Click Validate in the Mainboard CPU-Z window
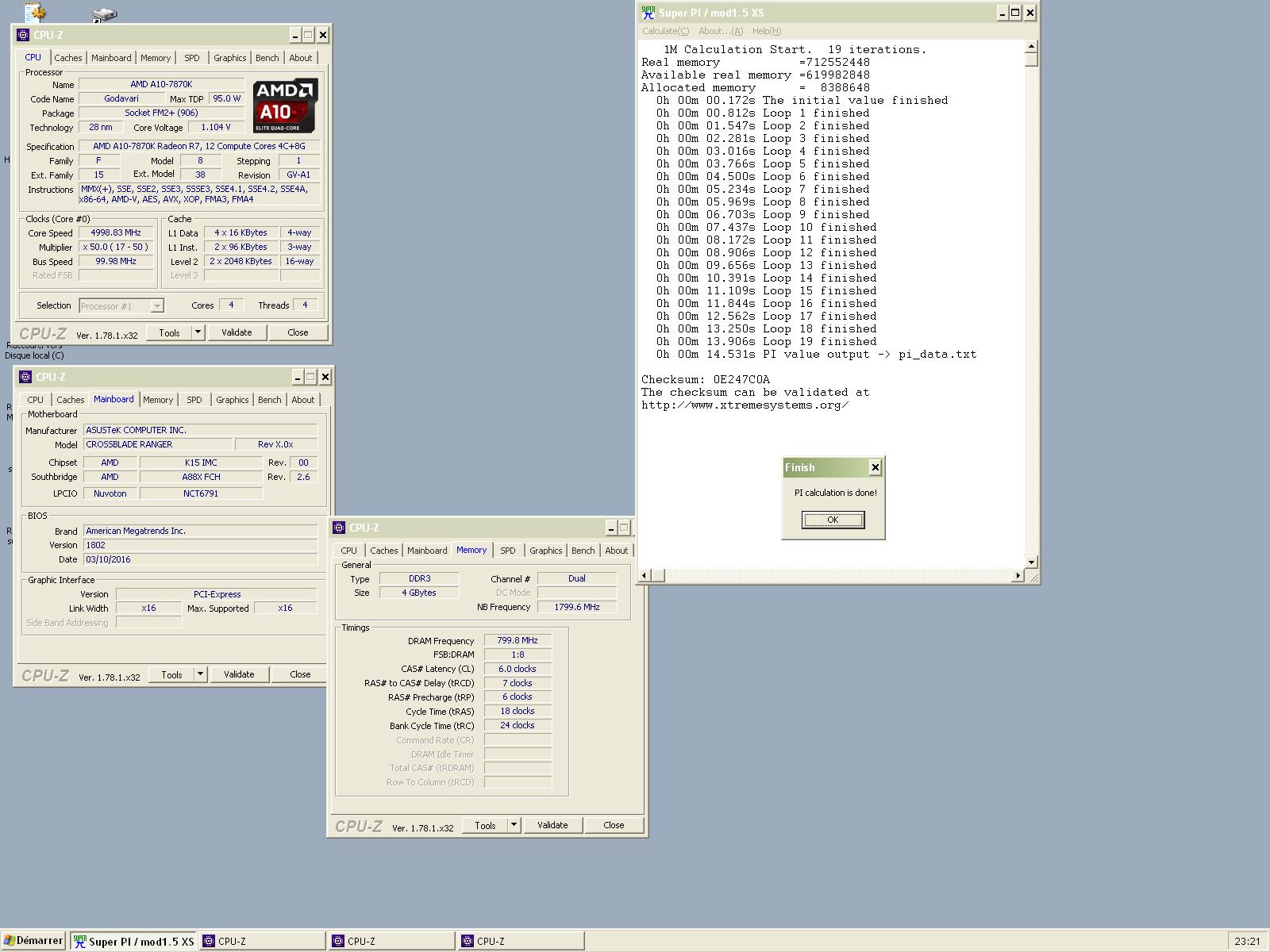This screenshot has height=952, width=1270. click(x=239, y=674)
